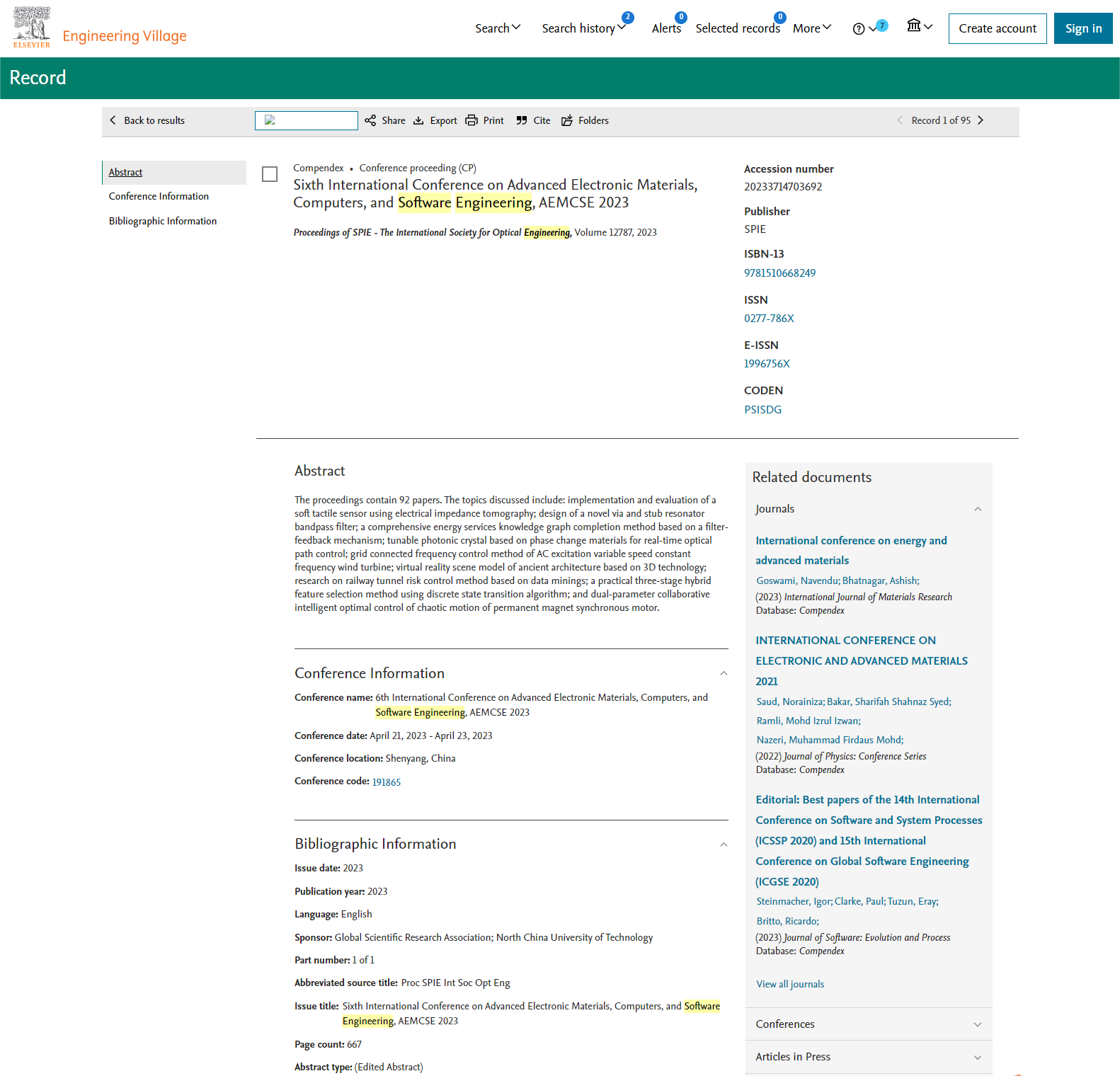Click the View all journals link
This screenshot has height=1076, width=1120.
tap(790, 984)
